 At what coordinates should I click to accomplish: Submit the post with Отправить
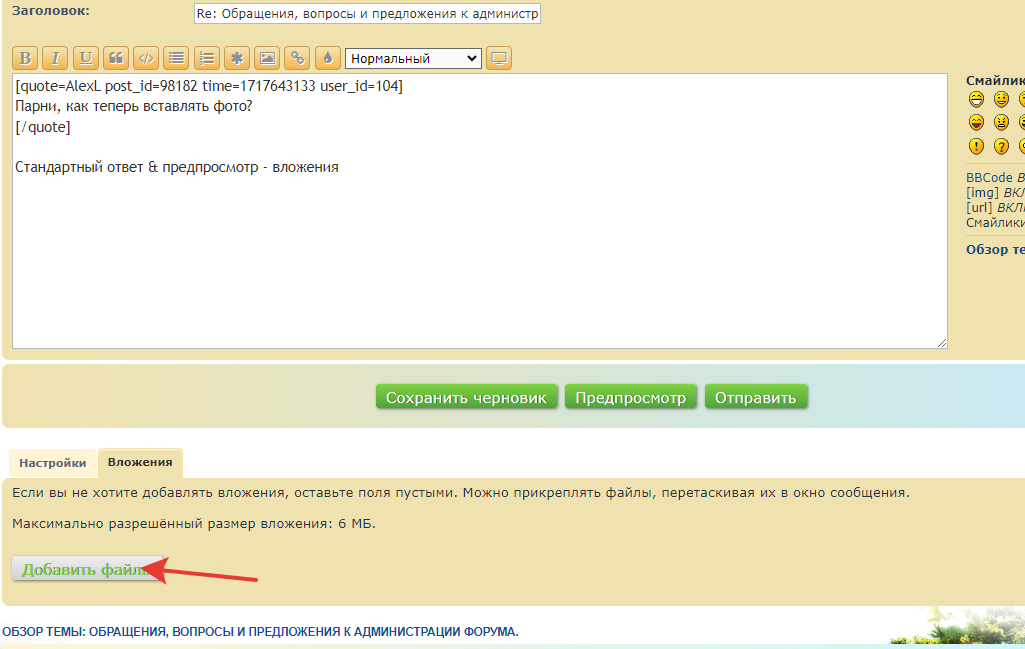[x=756, y=397]
